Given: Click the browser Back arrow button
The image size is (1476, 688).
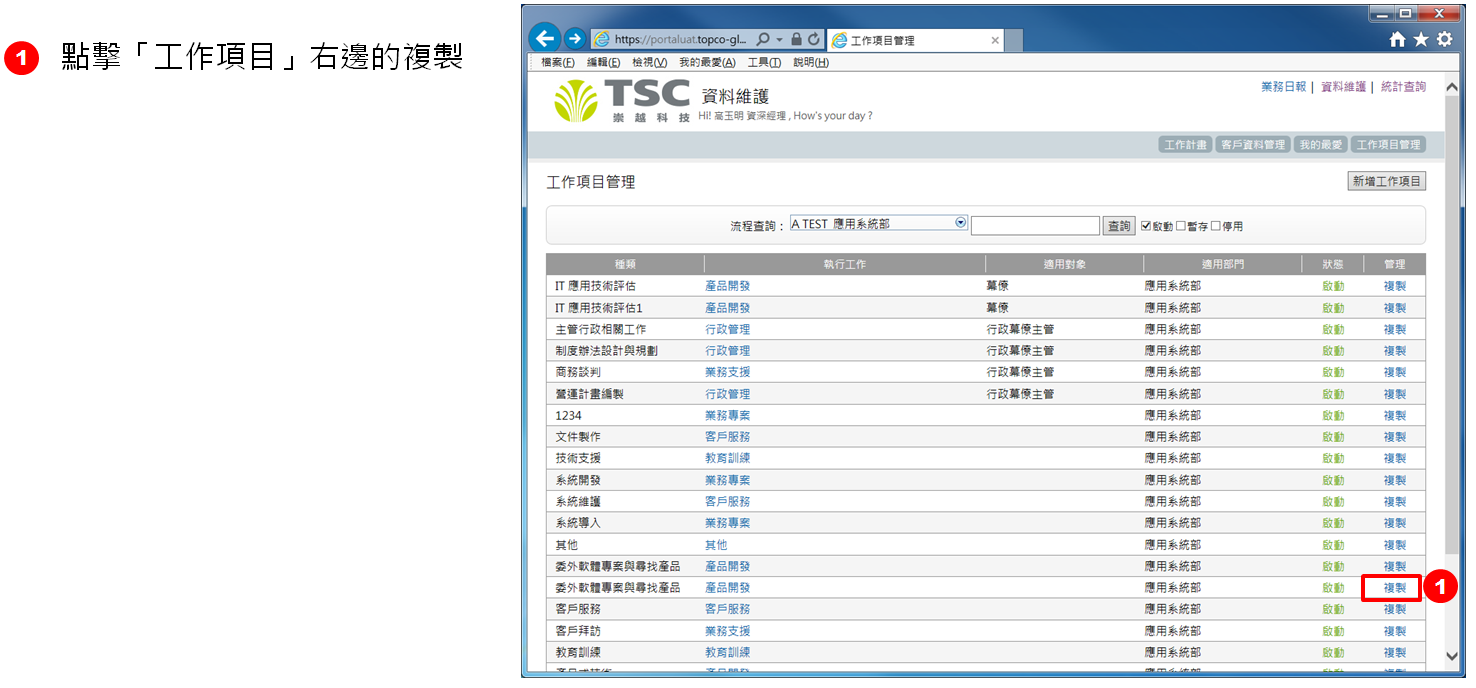Looking at the screenshot, I should pyautogui.click(x=545, y=39).
